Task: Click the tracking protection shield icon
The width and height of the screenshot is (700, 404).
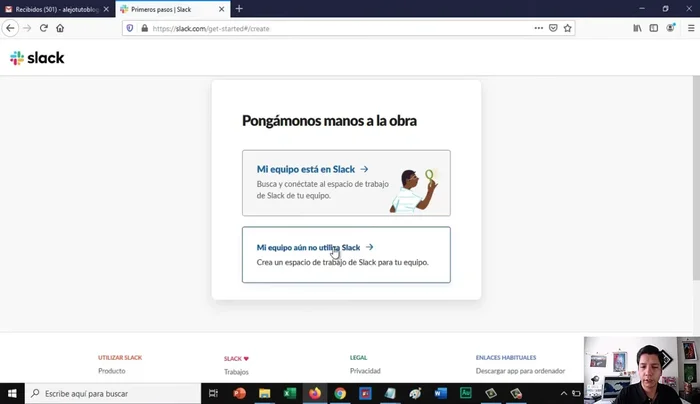Action: [130, 28]
